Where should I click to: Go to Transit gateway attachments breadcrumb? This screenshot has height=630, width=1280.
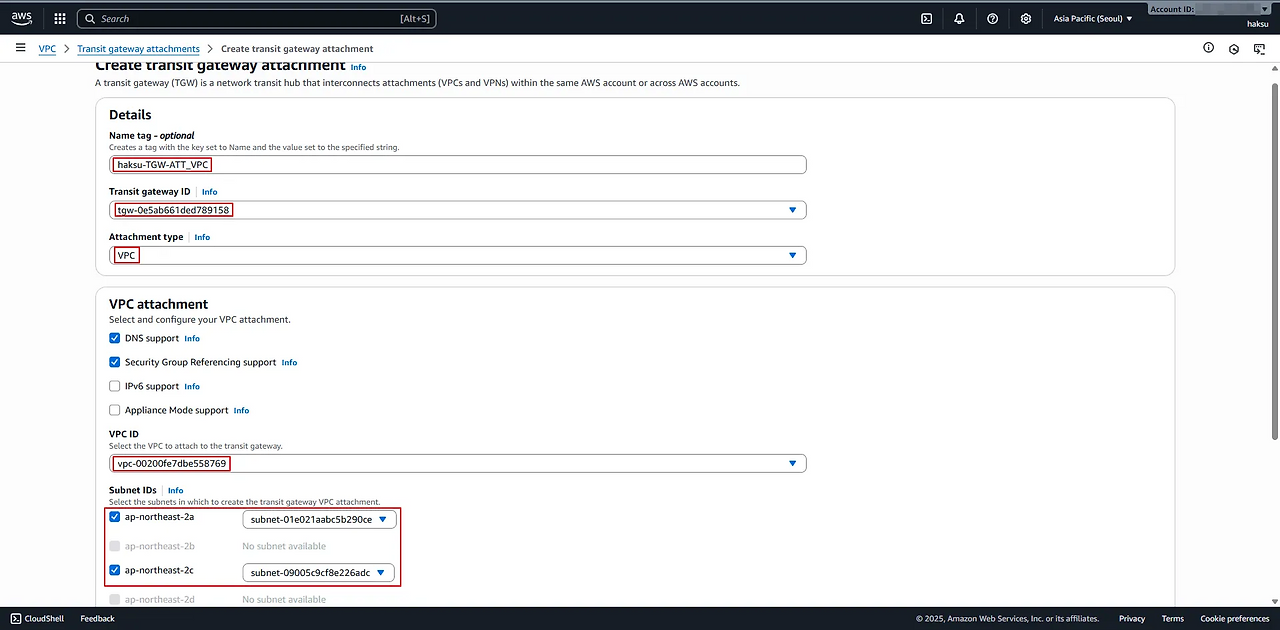click(x=138, y=48)
